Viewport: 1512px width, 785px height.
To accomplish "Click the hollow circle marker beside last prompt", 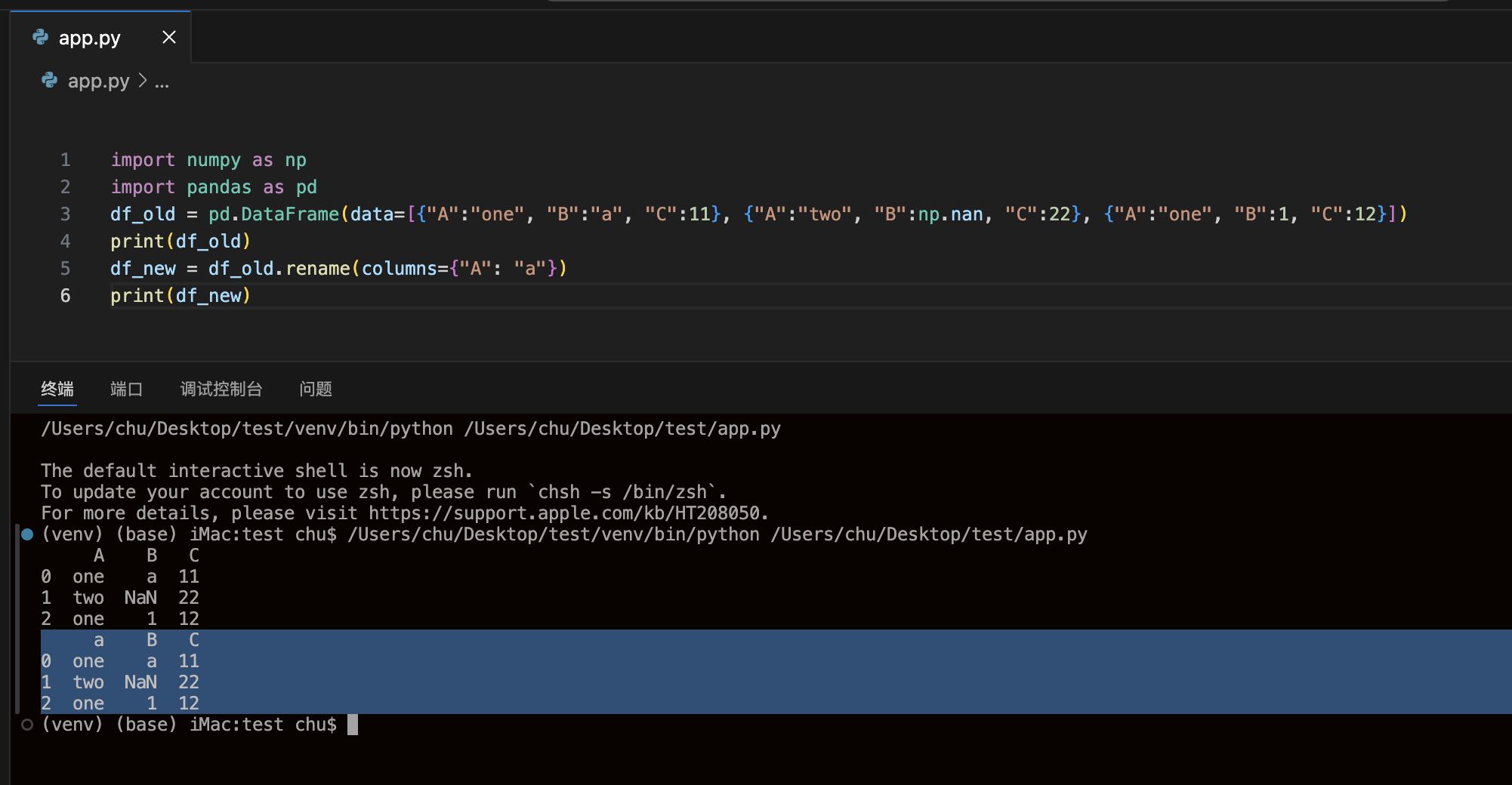I will point(27,725).
